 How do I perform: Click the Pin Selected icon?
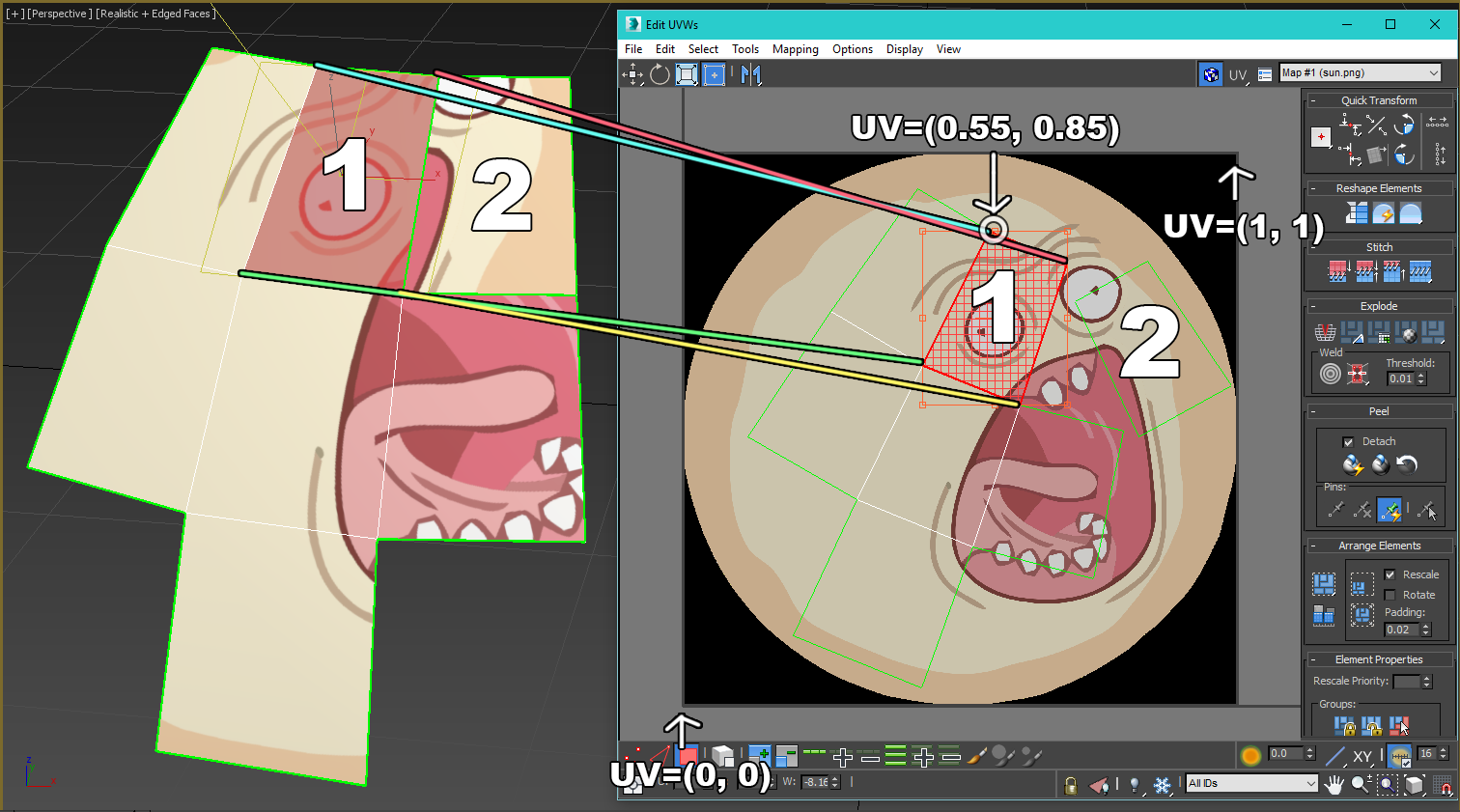1335,509
